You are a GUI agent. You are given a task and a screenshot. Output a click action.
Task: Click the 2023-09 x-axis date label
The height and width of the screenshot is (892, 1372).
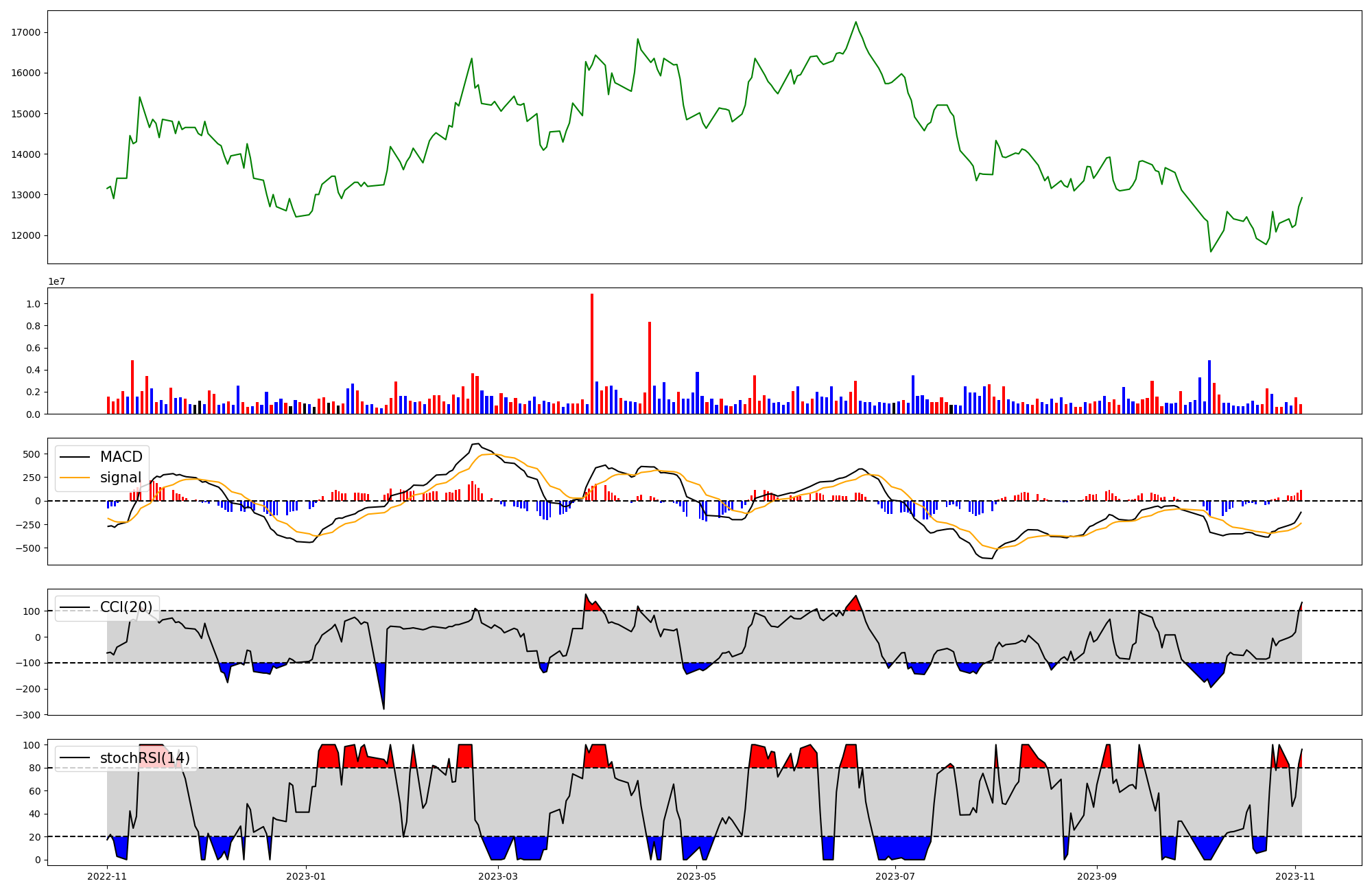[x=1097, y=876]
